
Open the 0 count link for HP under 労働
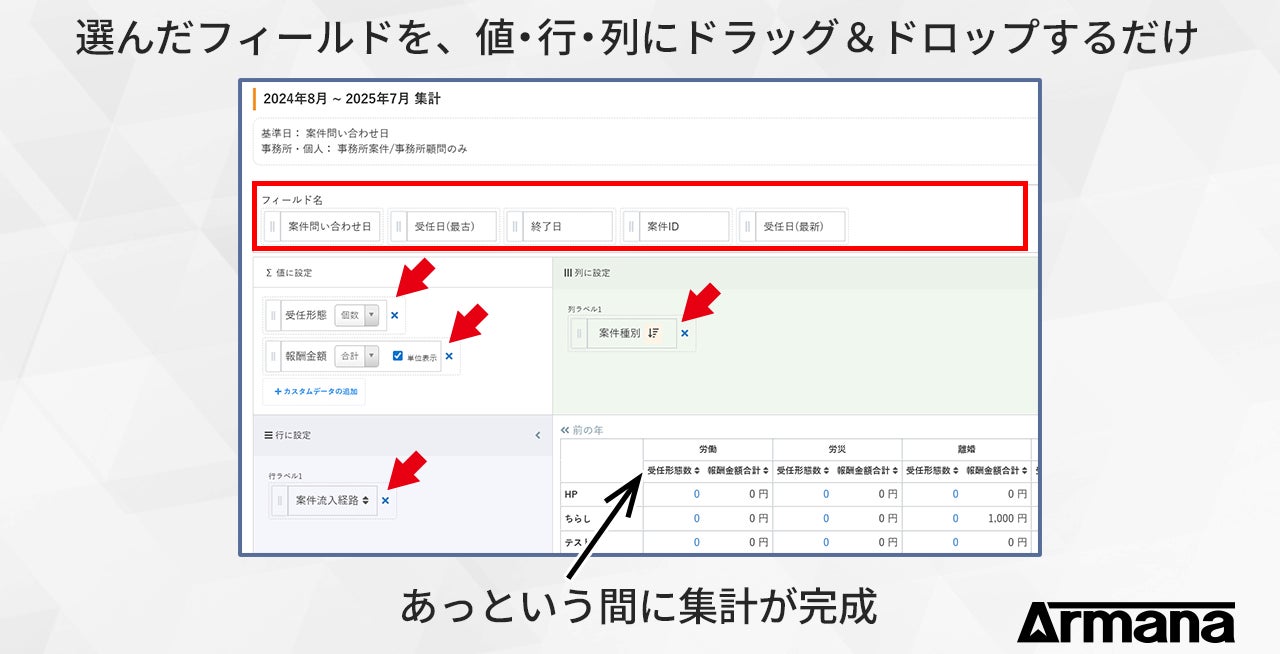[x=697, y=494]
